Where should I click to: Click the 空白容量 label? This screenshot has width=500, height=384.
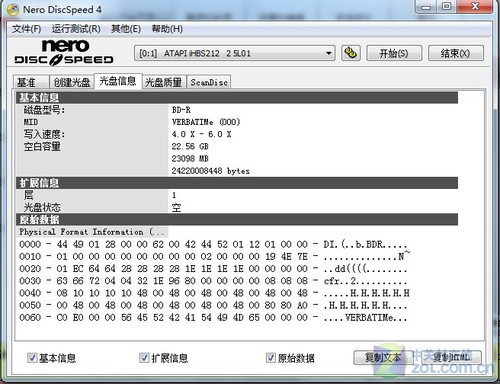(42, 146)
